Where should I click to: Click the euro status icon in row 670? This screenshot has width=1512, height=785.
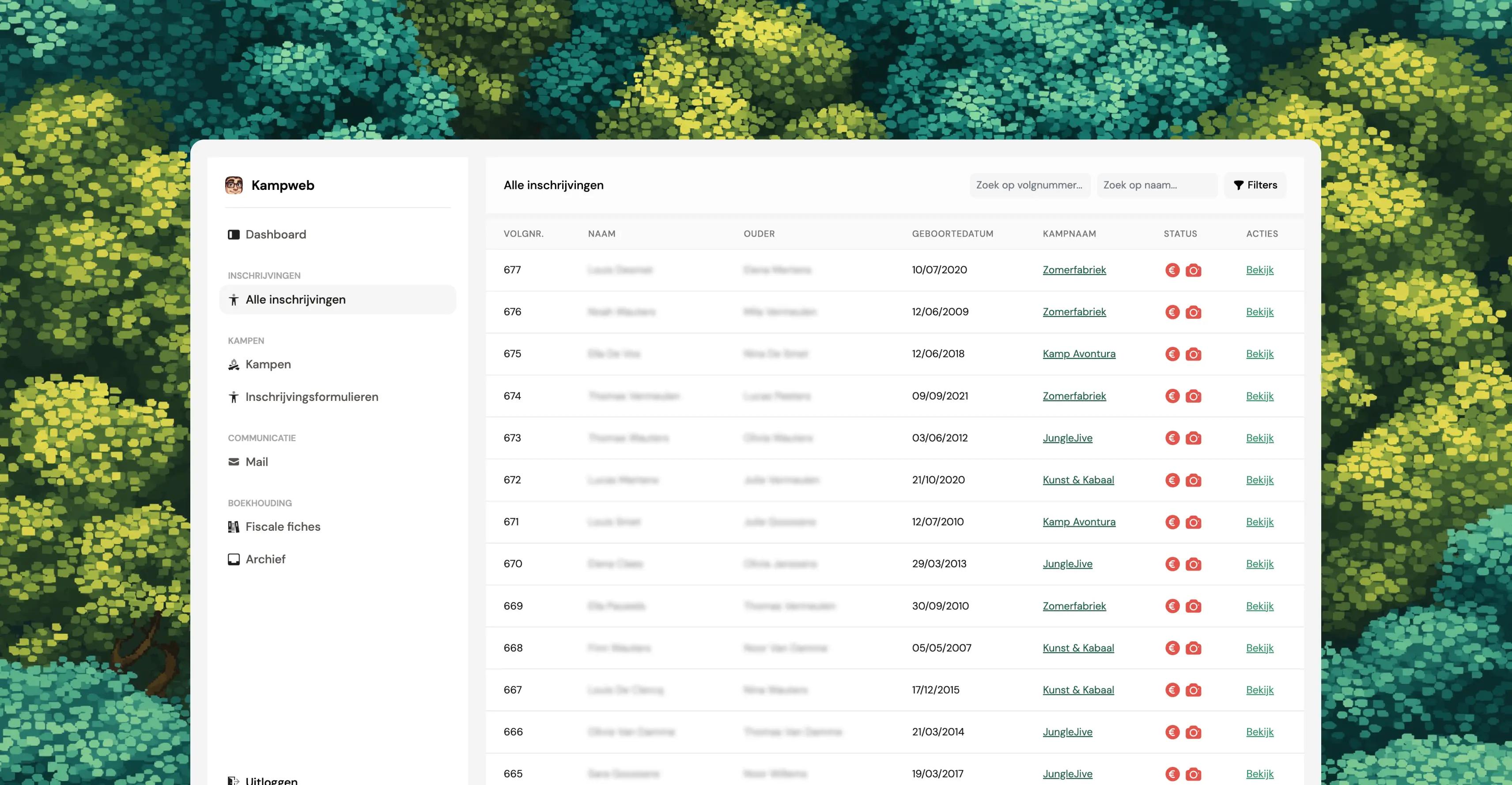coord(1172,564)
